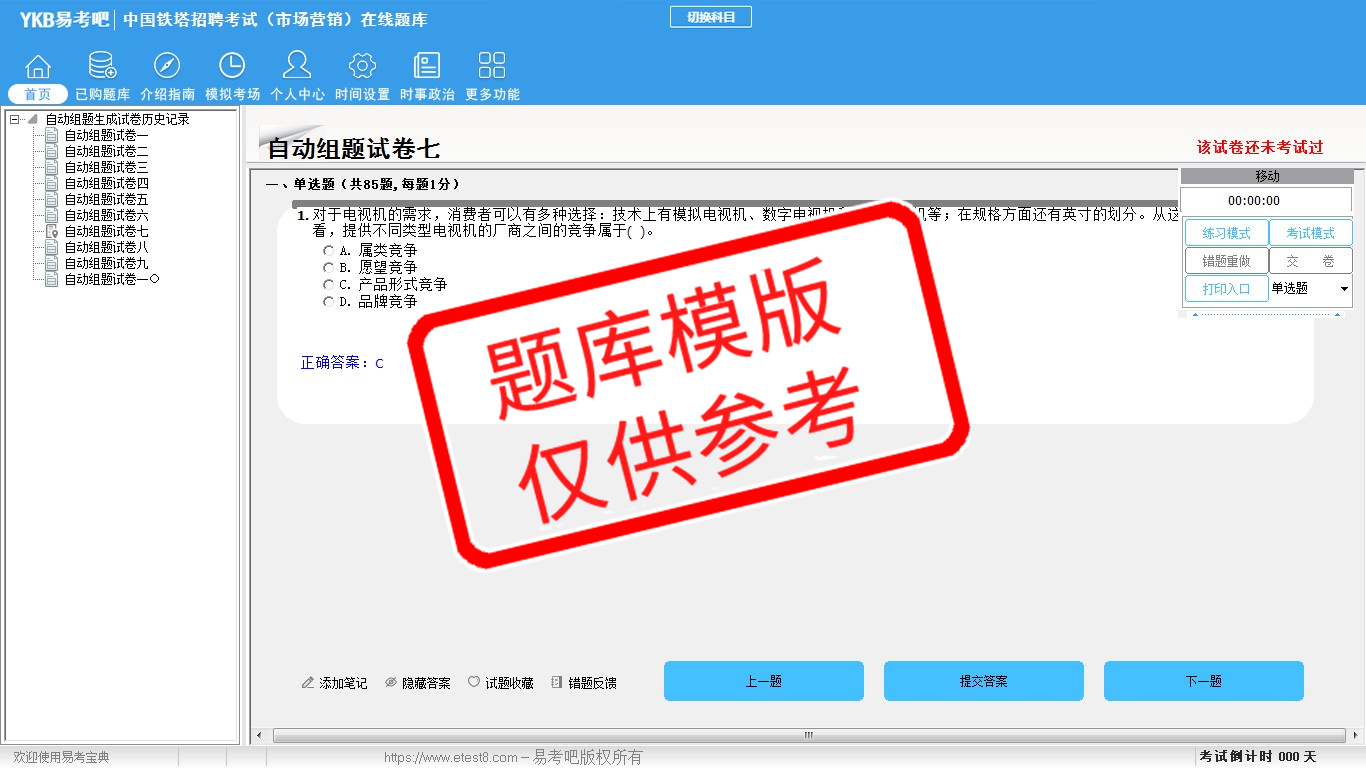Click the 正确答案：C text

tap(342, 363)
